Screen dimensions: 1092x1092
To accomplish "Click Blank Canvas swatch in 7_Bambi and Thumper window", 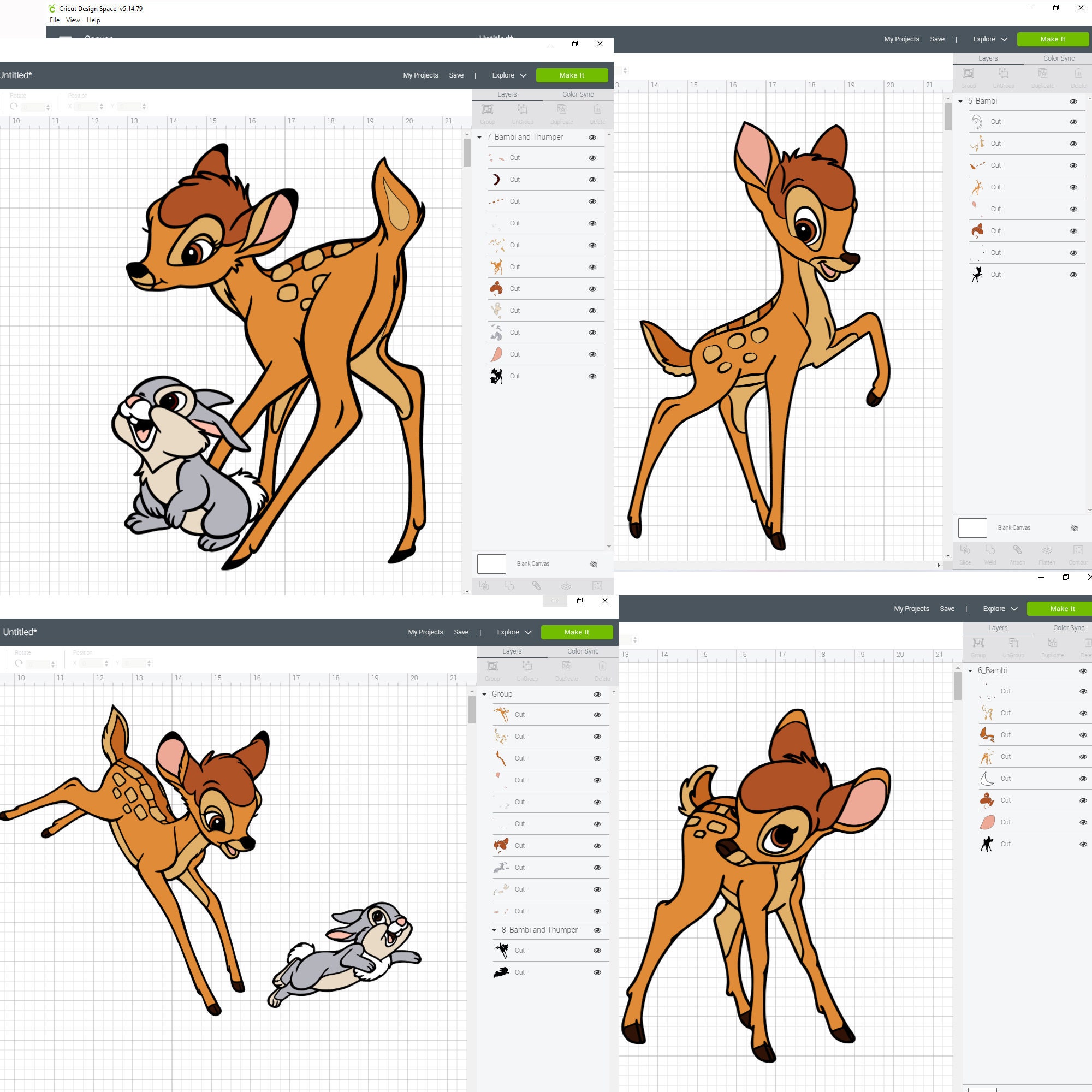I will 491,564.
